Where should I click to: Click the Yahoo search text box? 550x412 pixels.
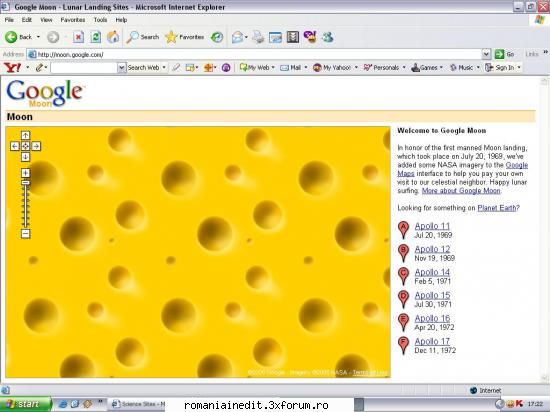84,67
